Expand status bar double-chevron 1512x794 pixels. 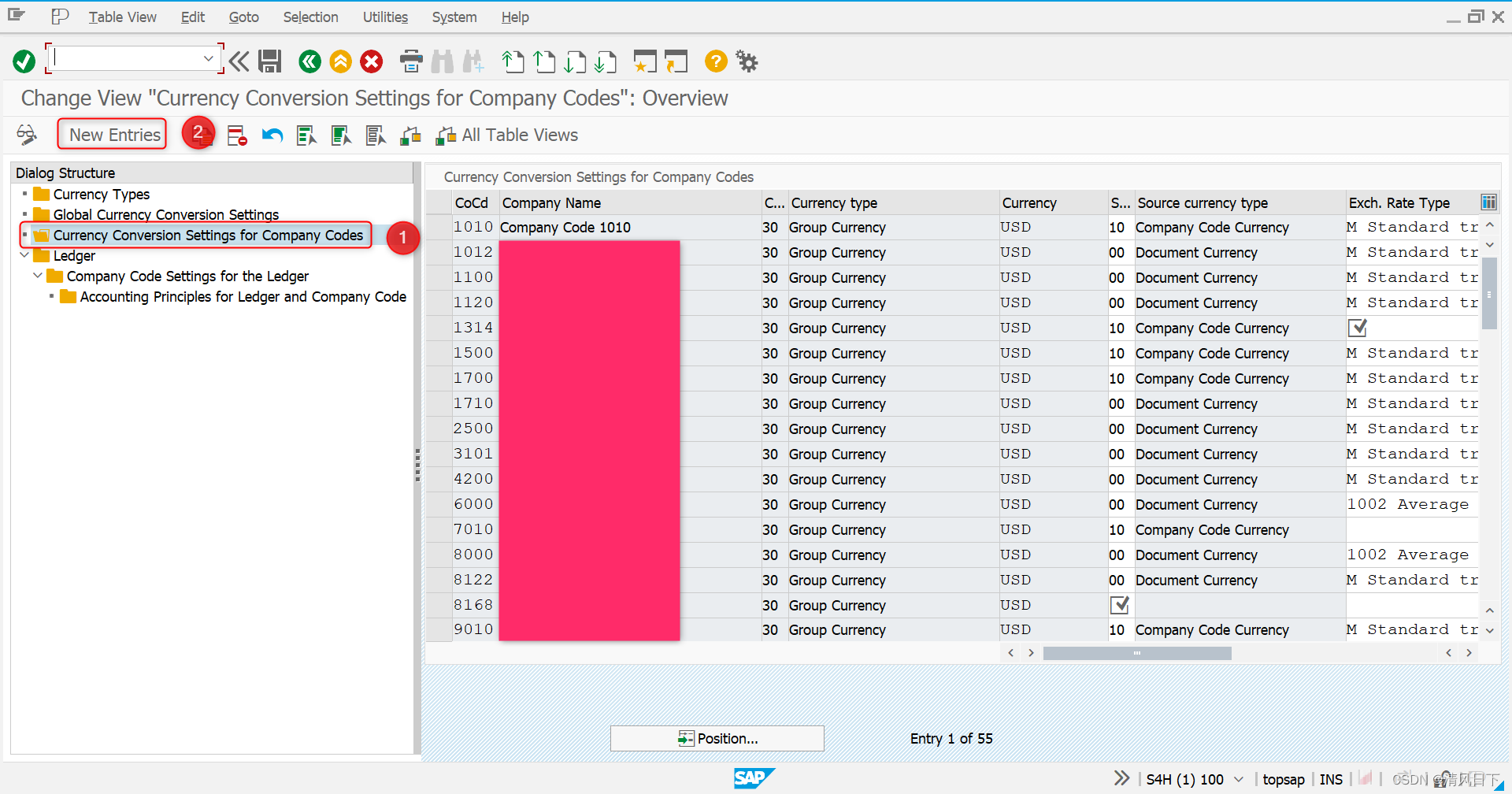coord(1121,778)
